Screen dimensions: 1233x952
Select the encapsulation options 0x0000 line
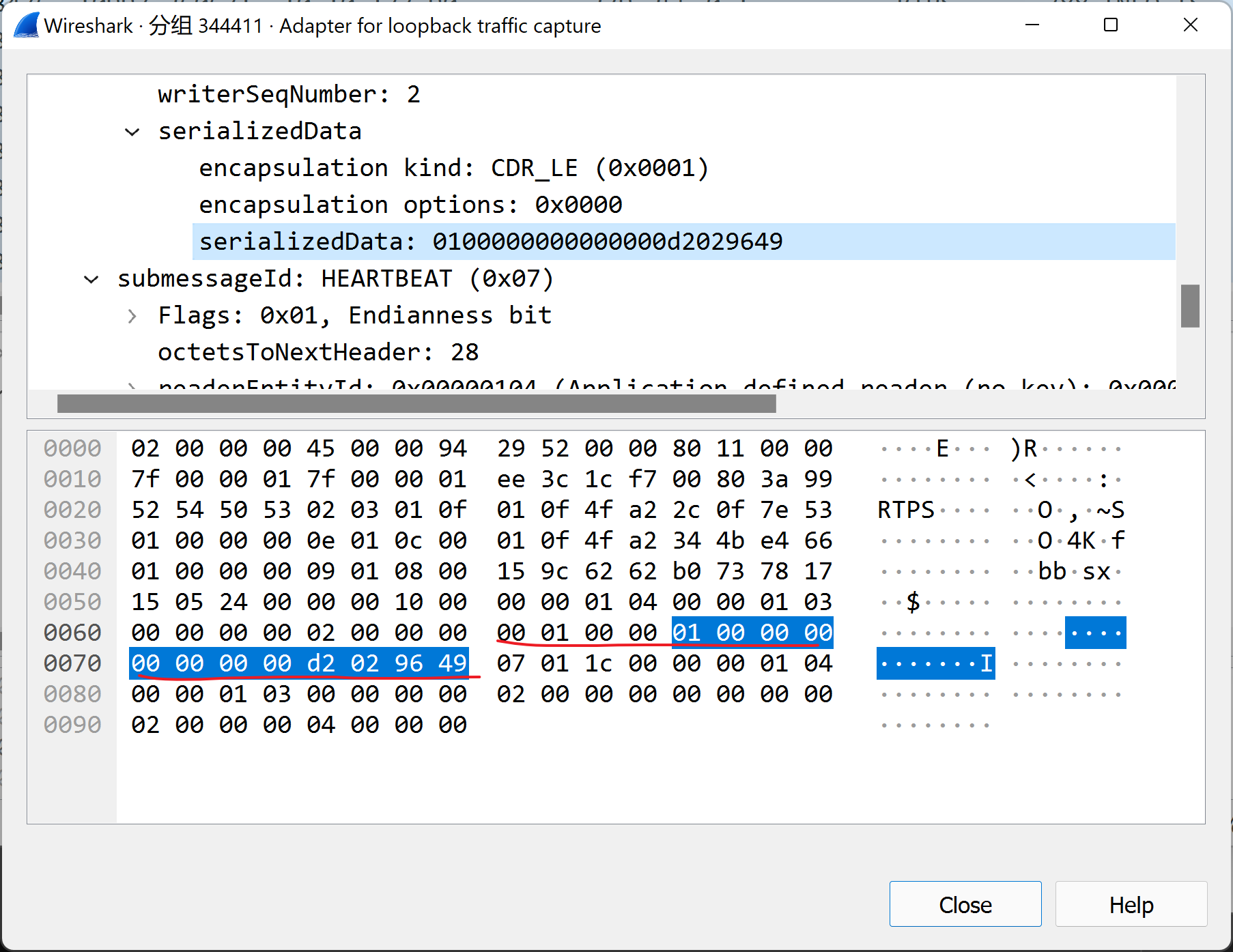pos(410,204)
